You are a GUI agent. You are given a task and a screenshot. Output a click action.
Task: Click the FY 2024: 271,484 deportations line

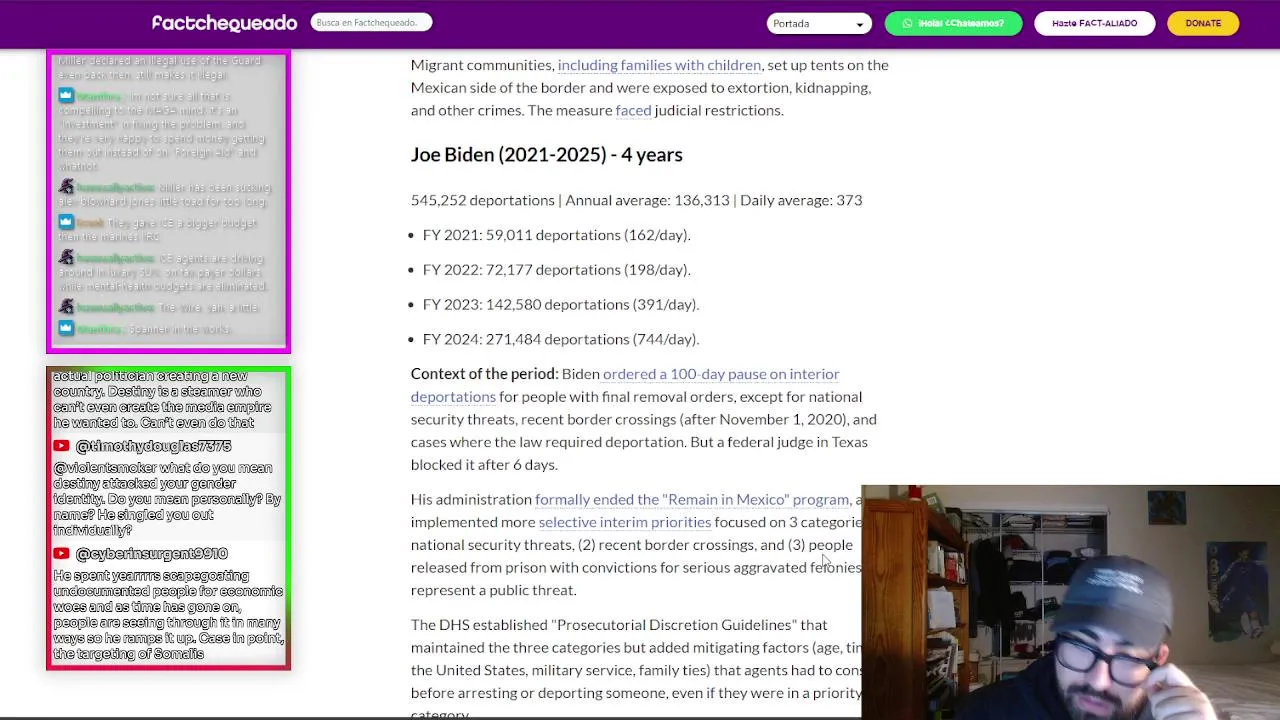(x=561, y=339)
